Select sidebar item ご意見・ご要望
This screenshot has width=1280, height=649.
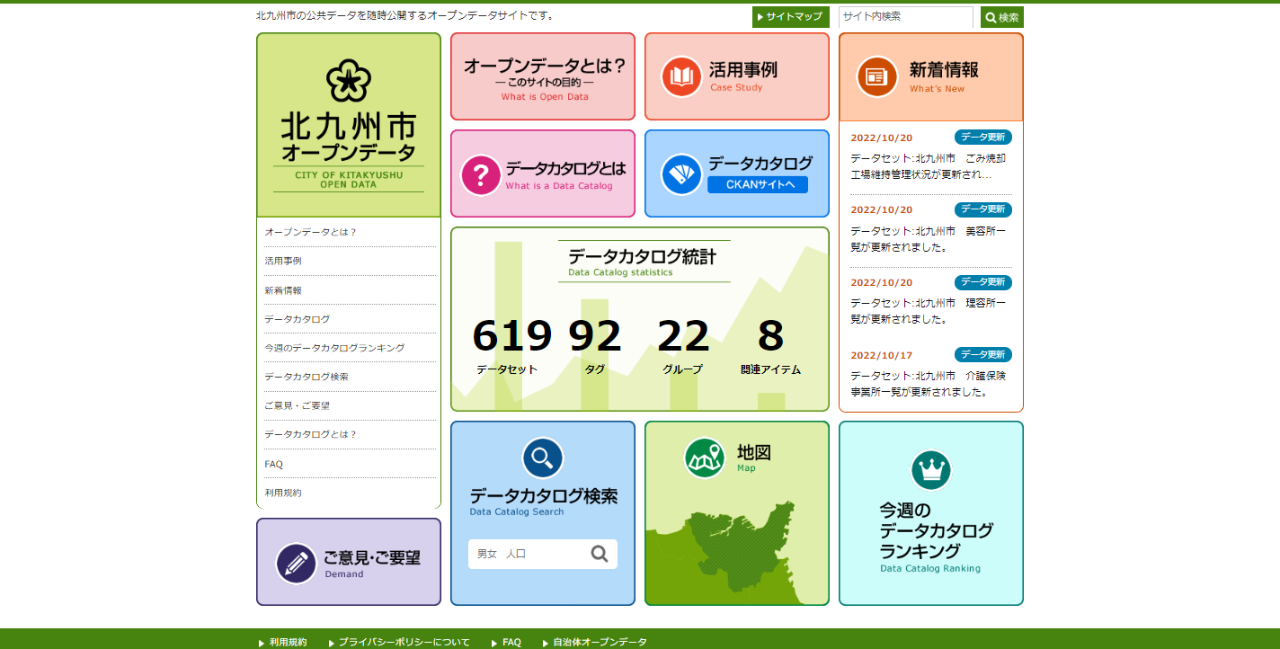[348, 406]
